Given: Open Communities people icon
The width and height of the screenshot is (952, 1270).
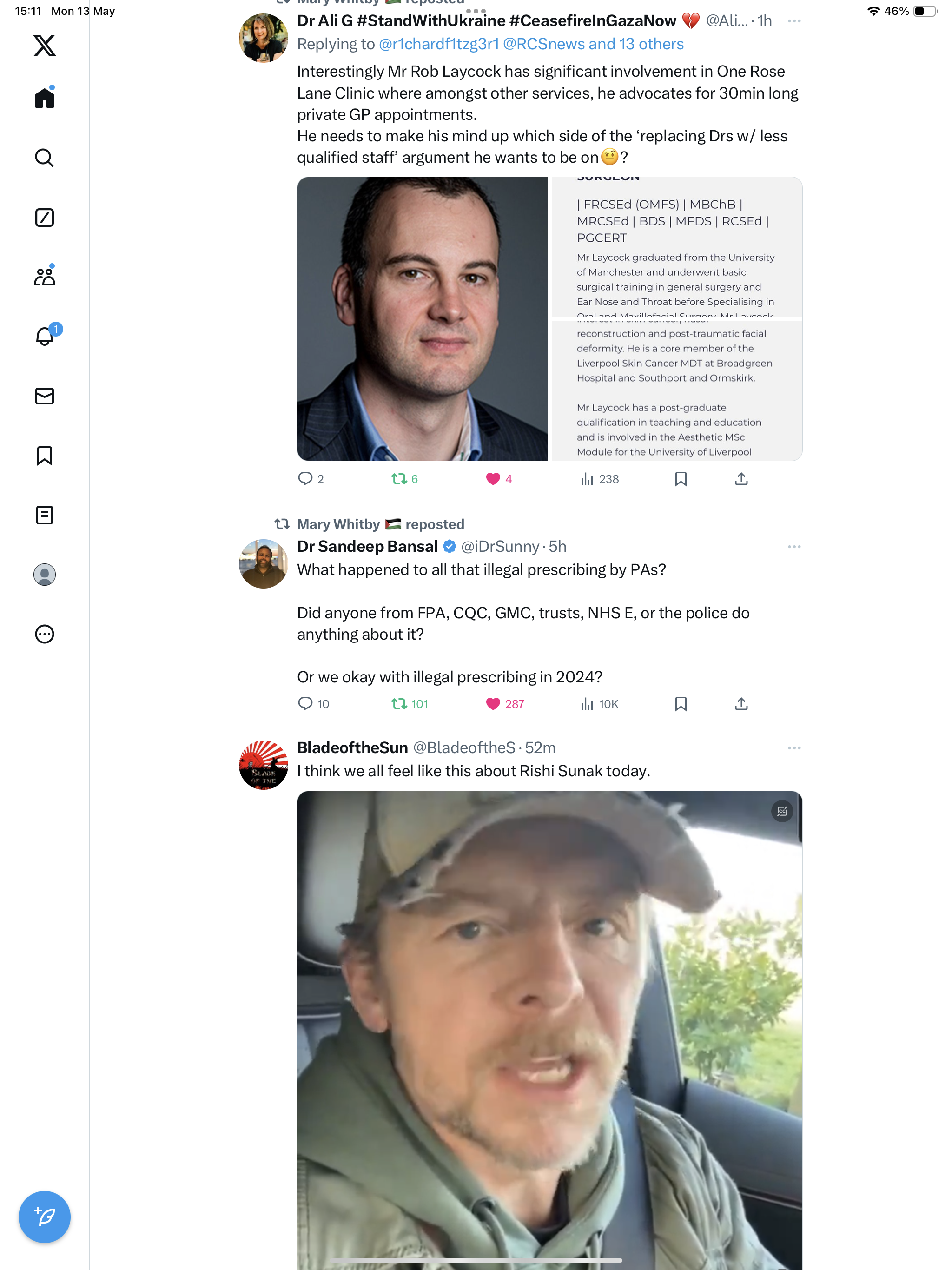Looking at the screenshot, I should pos(44,276).
